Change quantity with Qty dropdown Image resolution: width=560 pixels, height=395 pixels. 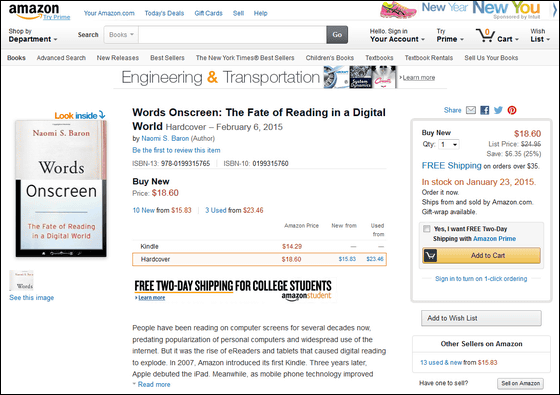[x=449, y=145]
